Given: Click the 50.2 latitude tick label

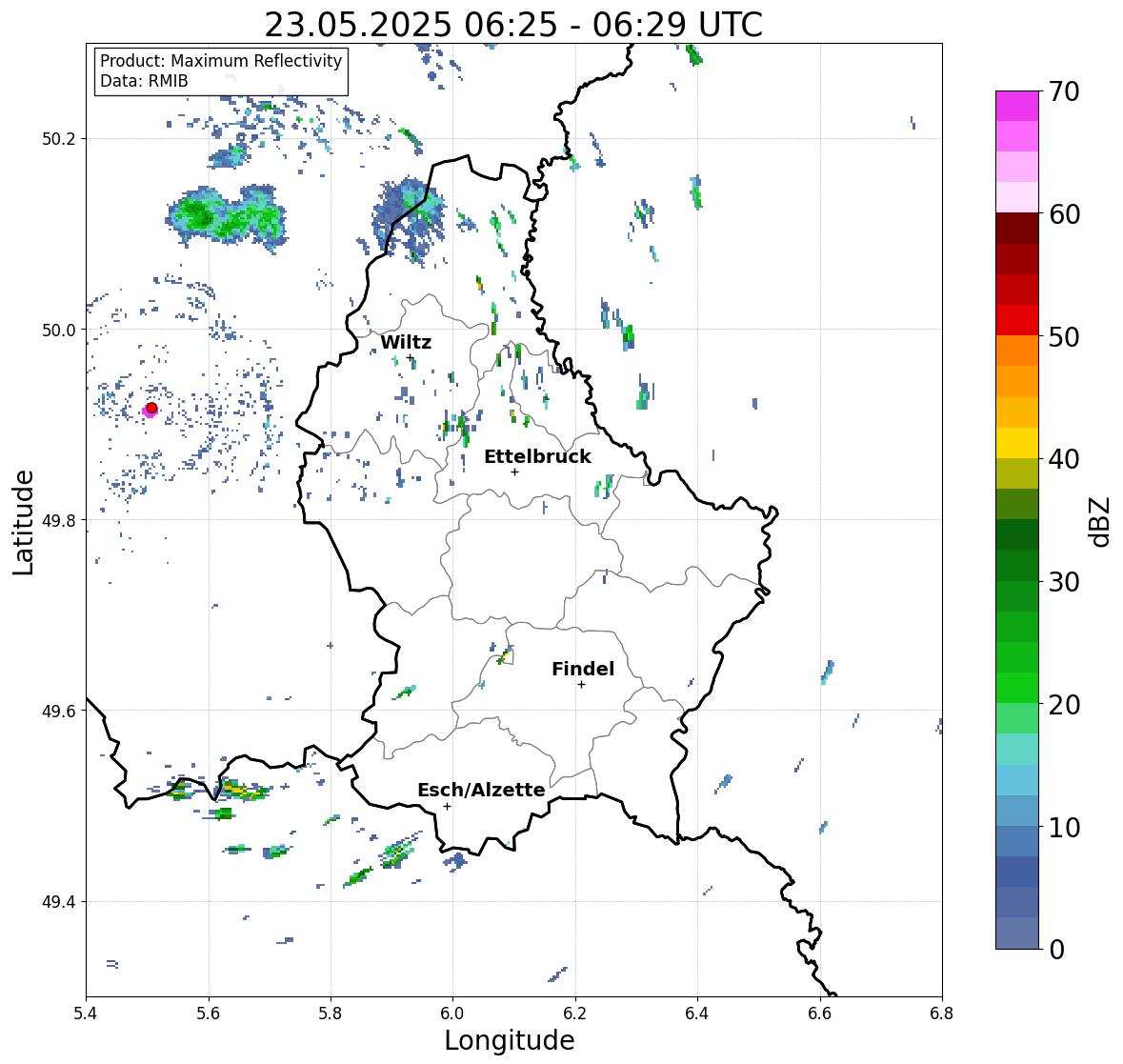Looking at the screenshot, I should pyautogui.click(x=59, y=139).
